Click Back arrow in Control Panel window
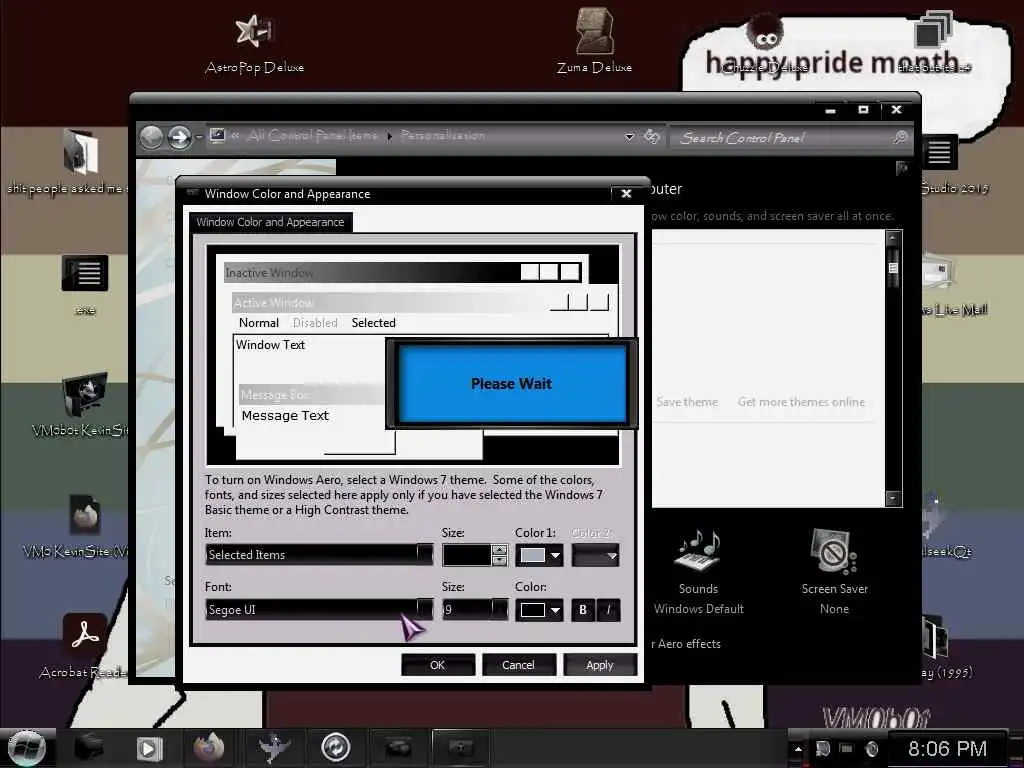 coord(151,137)
